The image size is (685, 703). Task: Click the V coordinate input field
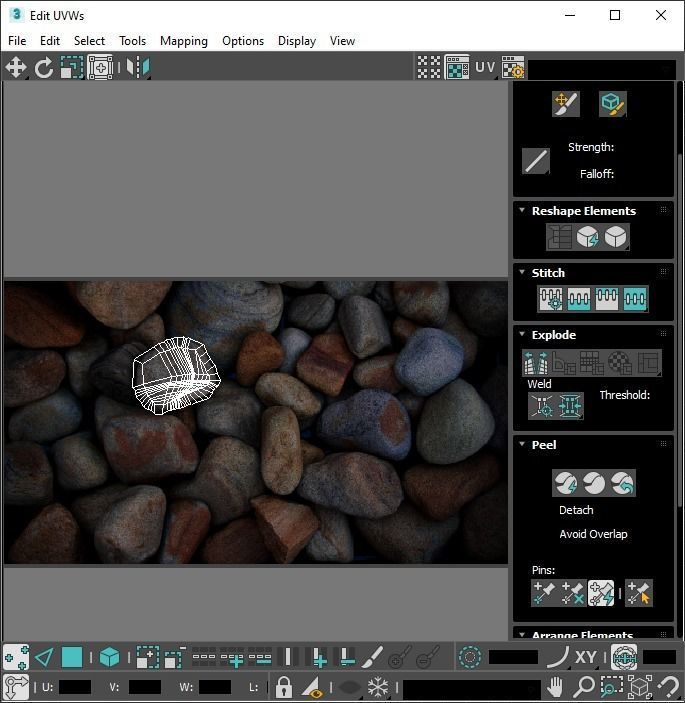(x=144, y=687)
